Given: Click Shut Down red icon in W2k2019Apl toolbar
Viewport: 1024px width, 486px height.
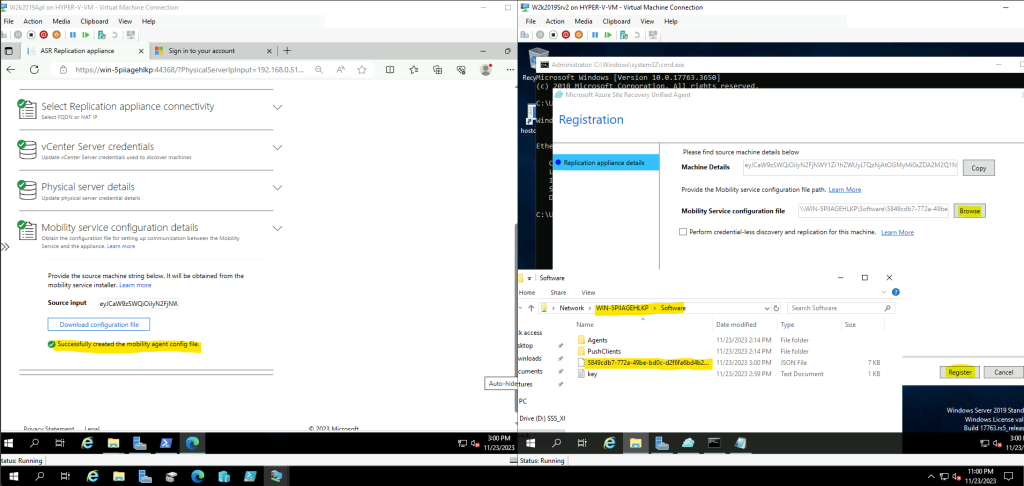Looking at the screenshot, I should pos(44,35).
